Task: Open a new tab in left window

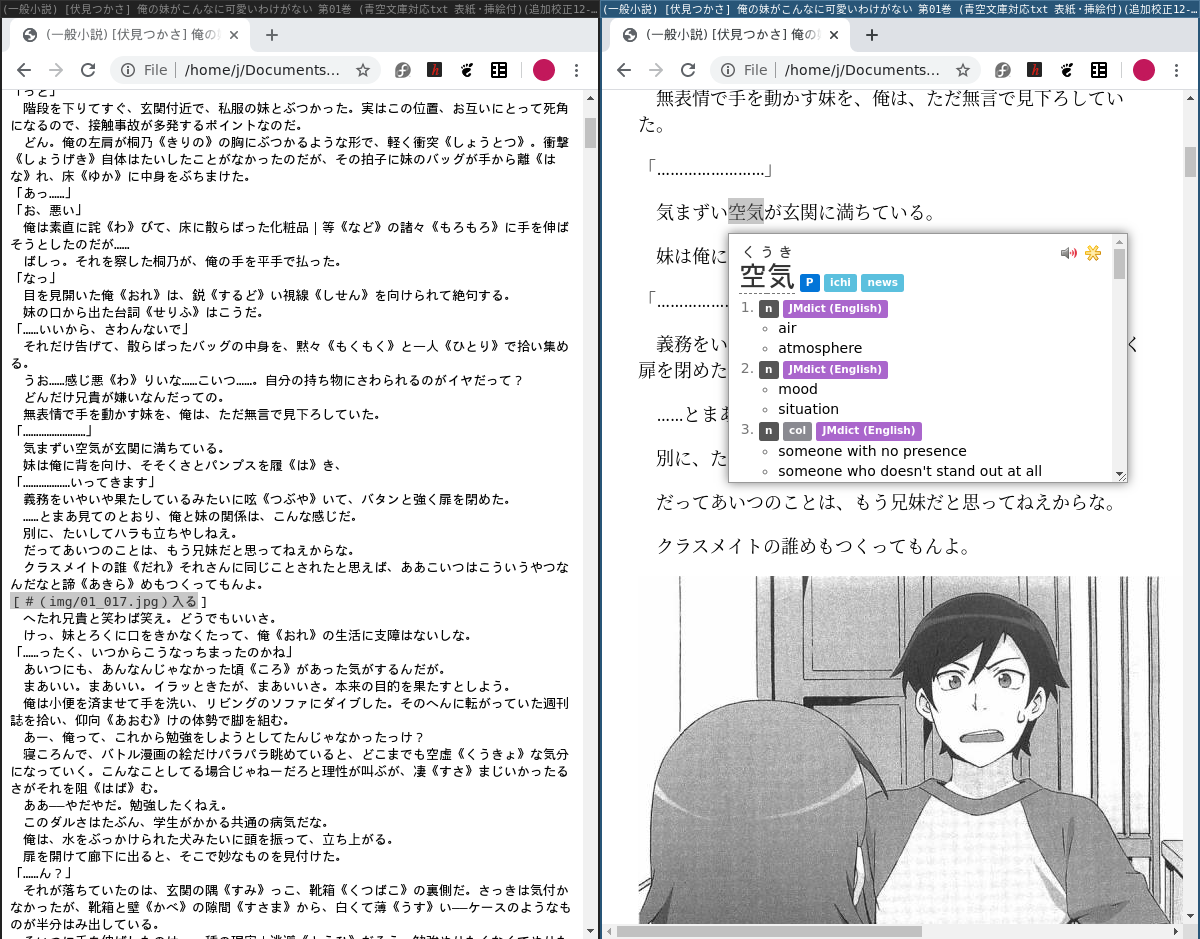Action: pos(271,35)
